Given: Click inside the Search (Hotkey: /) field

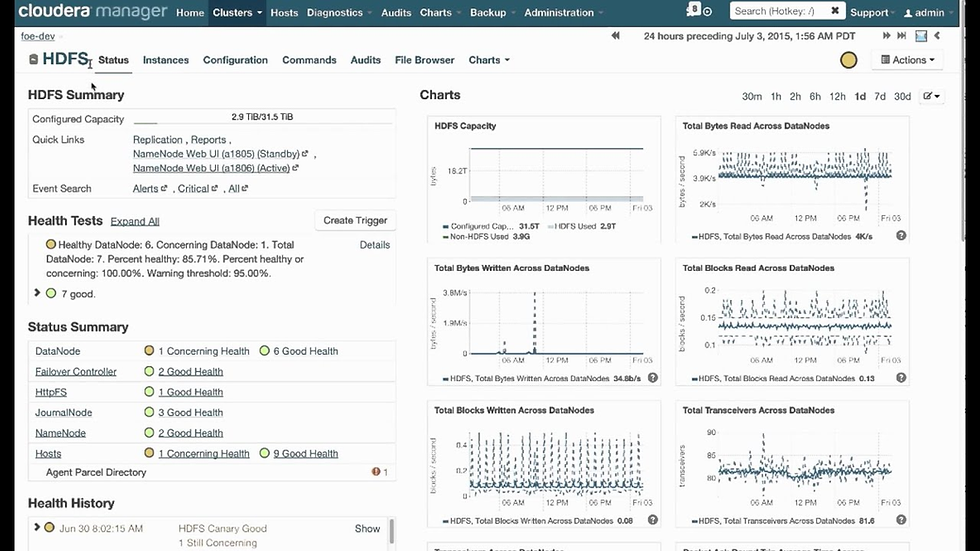Looking at the screenshot, I should pos(780,11).
